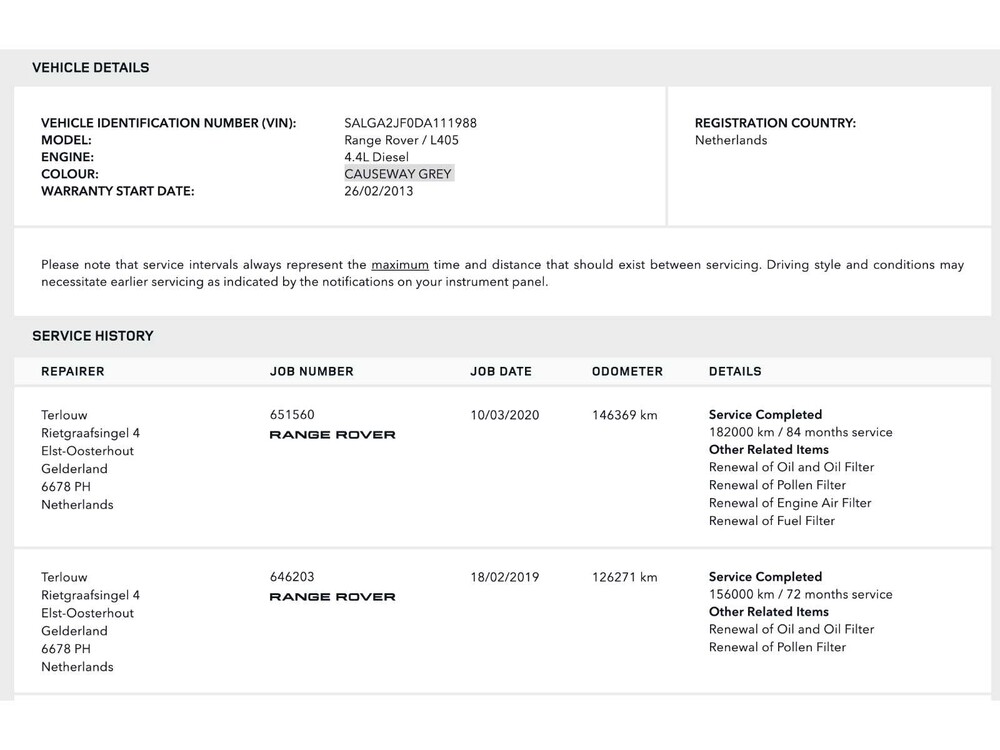Select job date 10/03/2020
The height and width of the screenshot is (750, 1000).
point(504,415)
